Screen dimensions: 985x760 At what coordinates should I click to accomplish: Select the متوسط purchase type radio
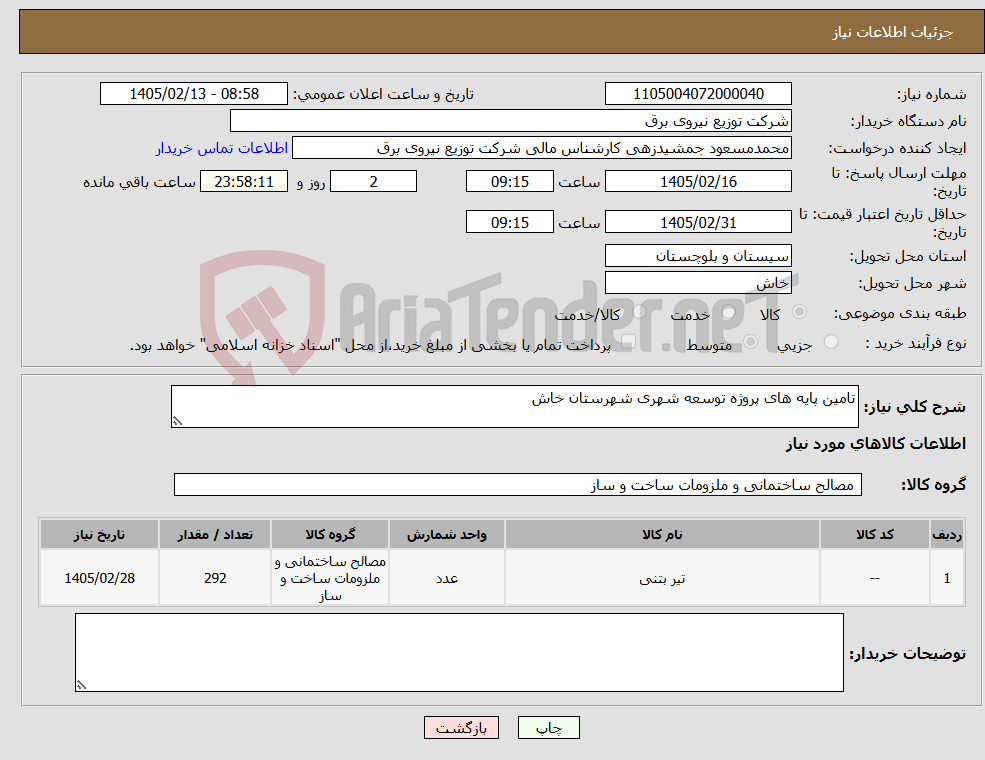coord(751,342)
